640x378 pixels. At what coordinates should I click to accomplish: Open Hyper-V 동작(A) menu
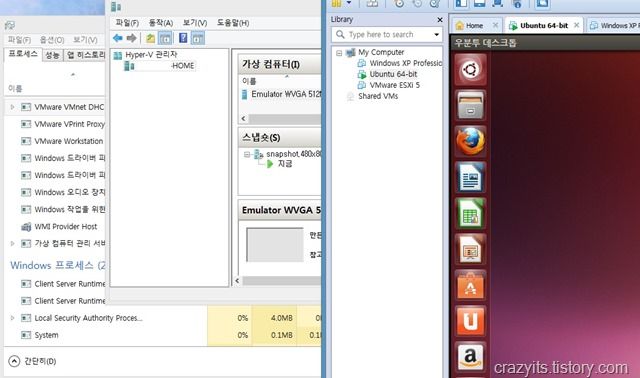coord(161,23)
